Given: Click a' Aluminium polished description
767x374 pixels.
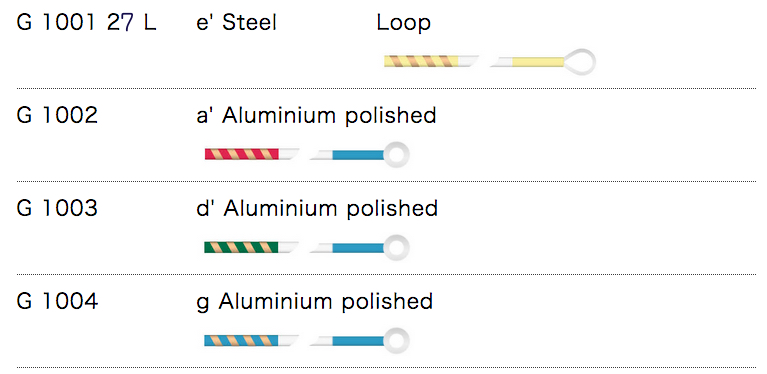Looking at the screenshot, I should 316,116.
